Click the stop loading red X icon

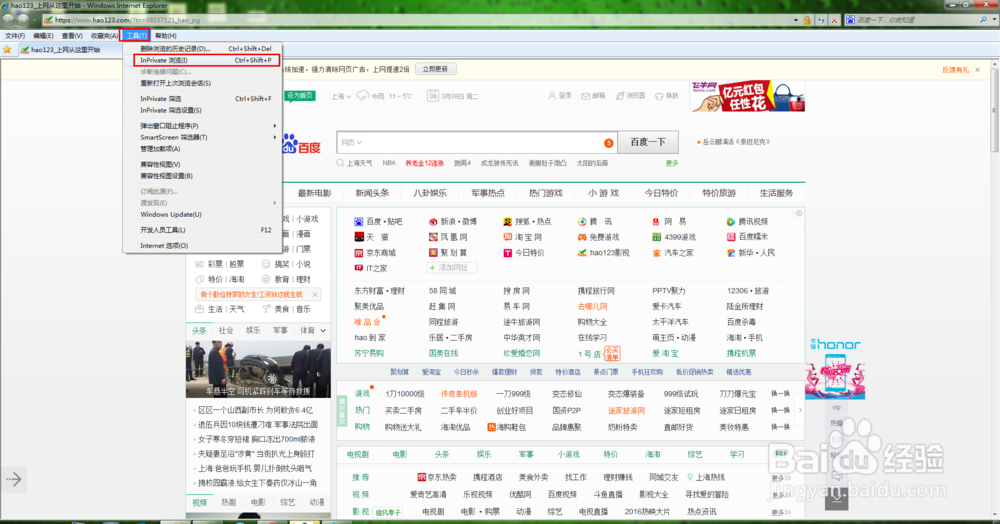(834, 20)
